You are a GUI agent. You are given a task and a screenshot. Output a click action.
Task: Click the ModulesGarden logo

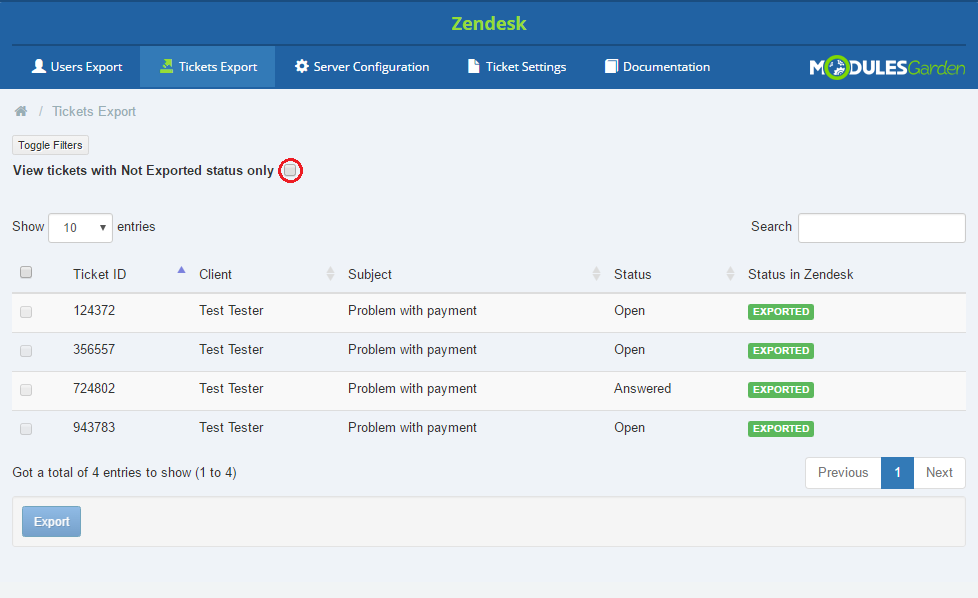[887, 67]
